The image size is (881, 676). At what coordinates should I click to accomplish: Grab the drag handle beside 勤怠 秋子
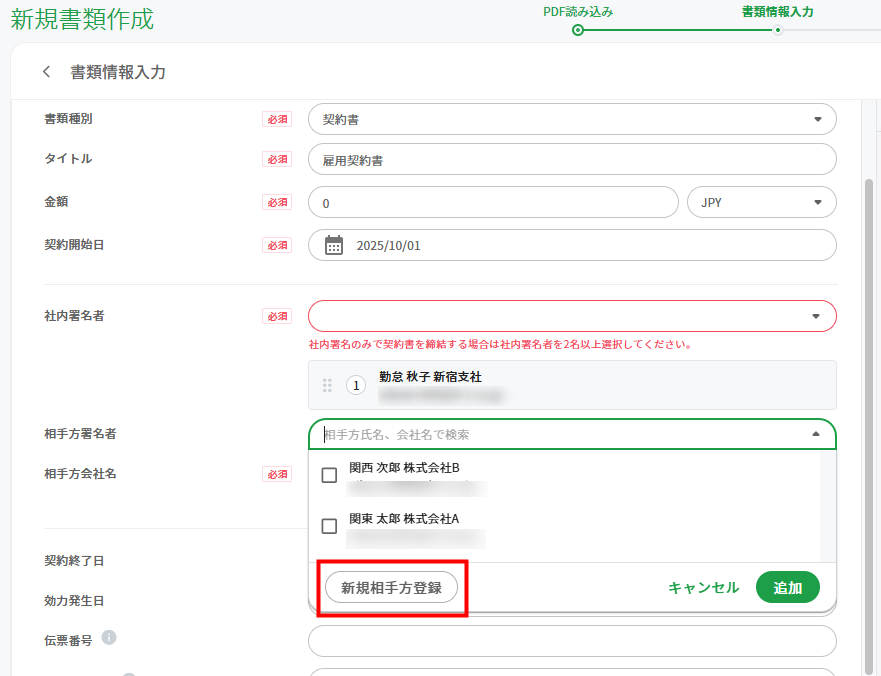(327, 385)
